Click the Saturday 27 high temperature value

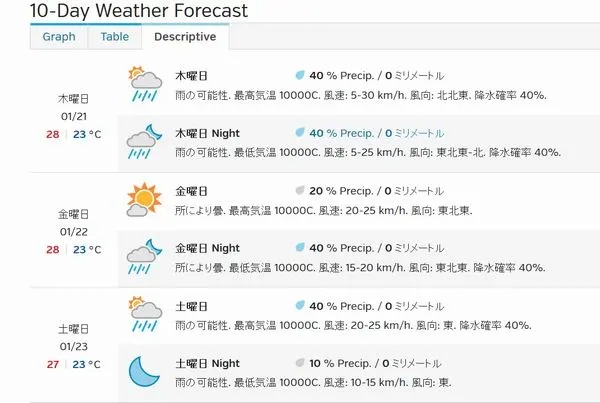point(53,364)
